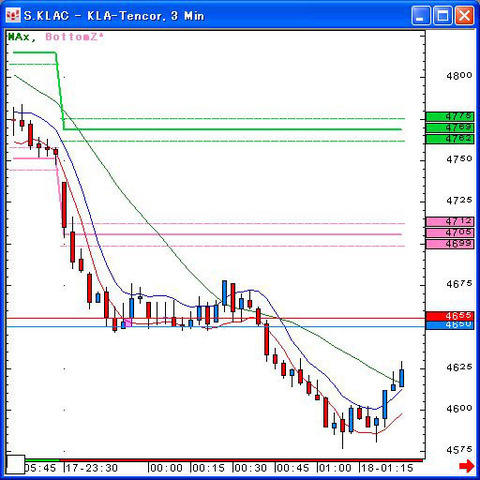This screenshot has width=480, height=480.
Task: Select the pink 4712 price tag
Action: tap(450, 221)
